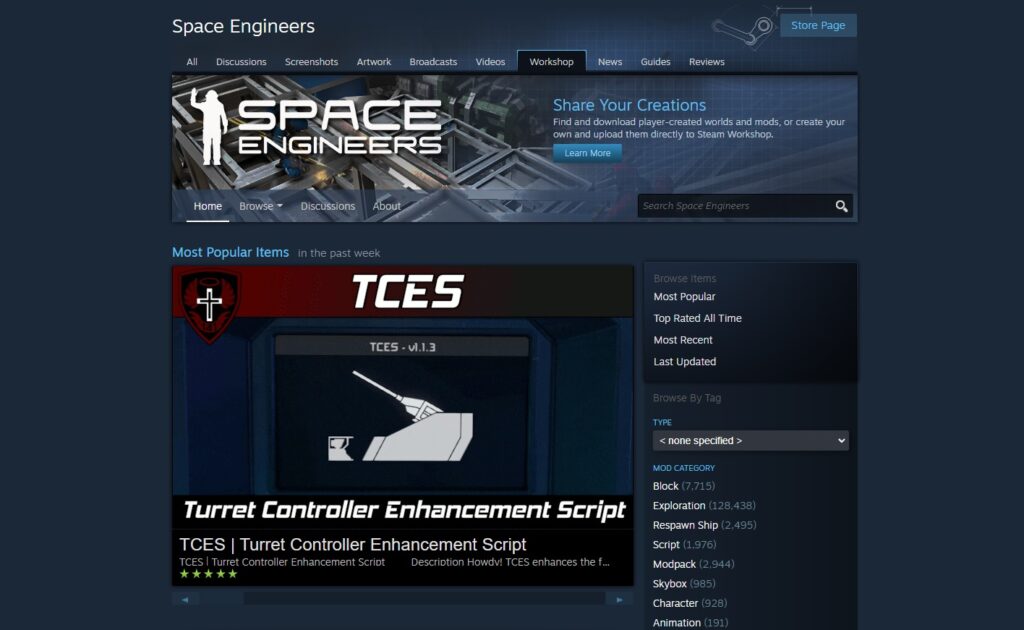The width and height of the screenshot is (1024, 630).
Task: Open the Screenshots tab
Action: coord(312,62)
